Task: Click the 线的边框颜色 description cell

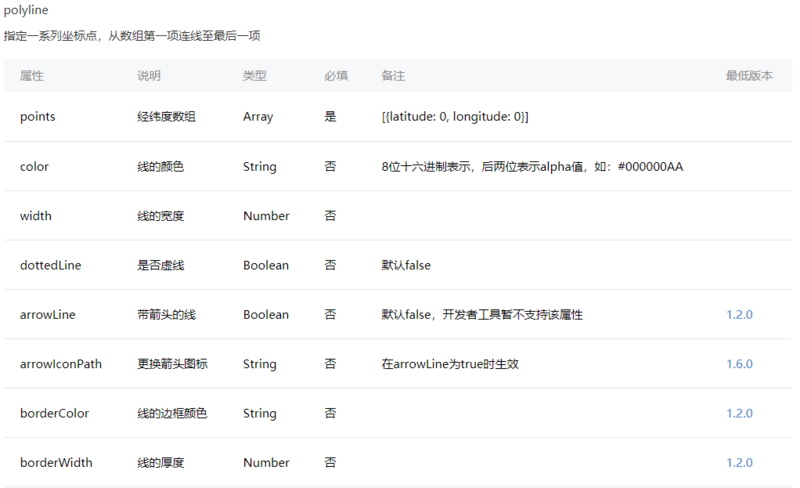Action: 172,413
